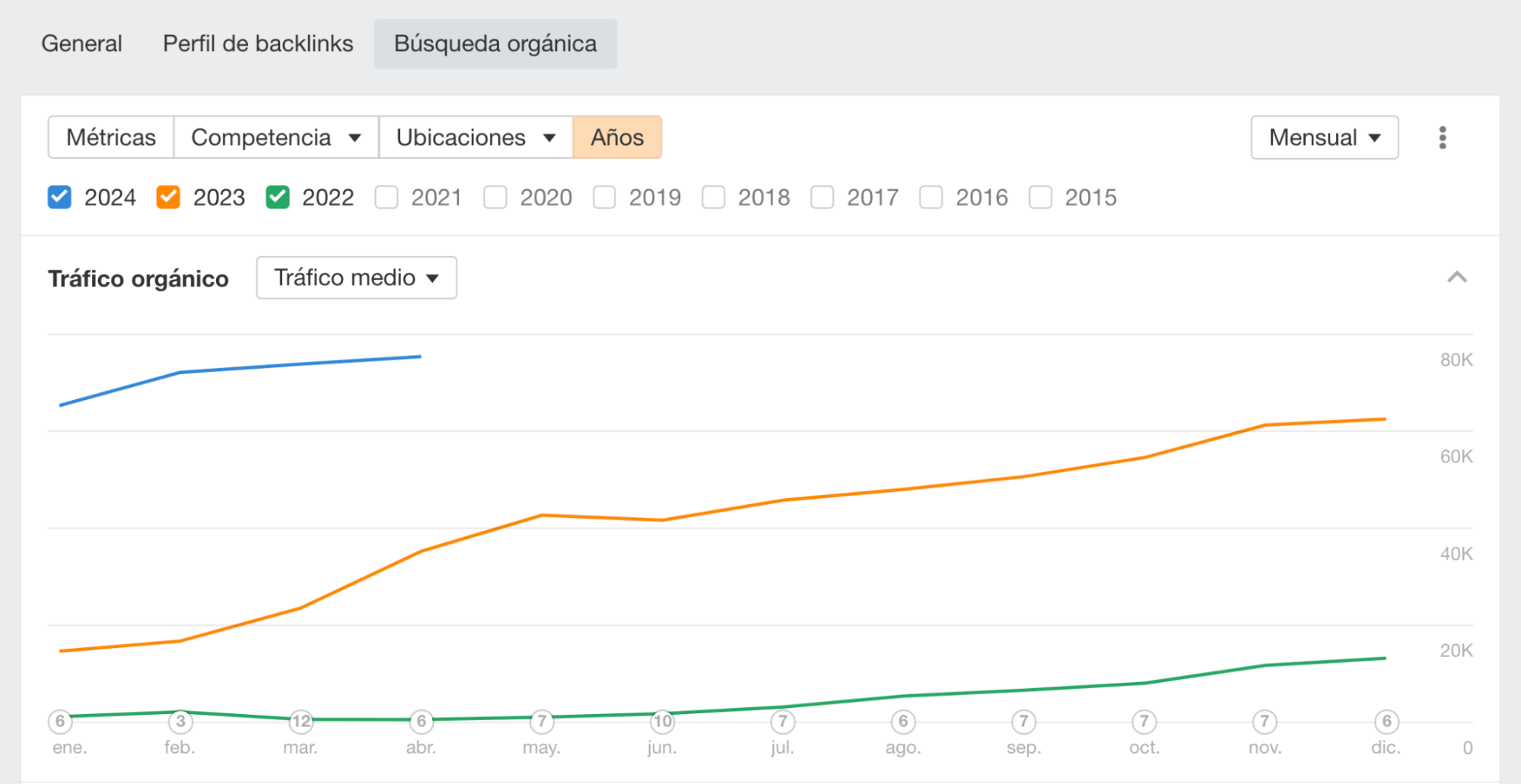Open the Competencia dropdown
Image resolution: width=1521 pixels, height=784 pixels.
(275, 138)
